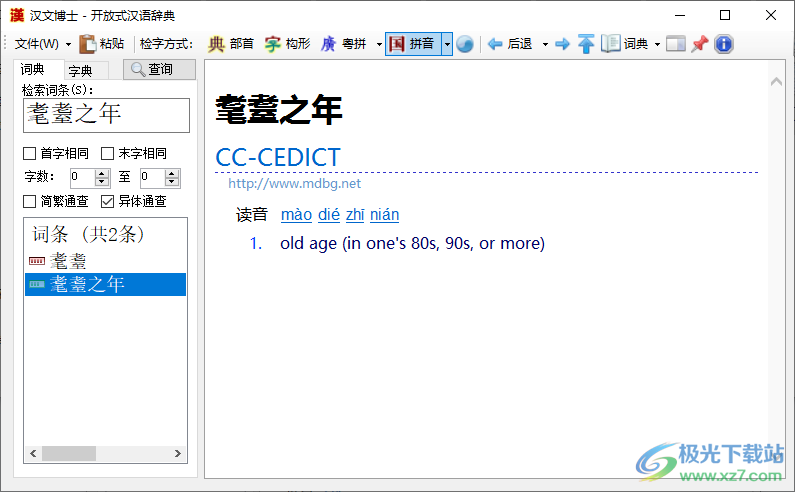This screenshot has height=492, width=795.
Task: Minimize the 汉文博士 window
Action: tap(680, 15)
